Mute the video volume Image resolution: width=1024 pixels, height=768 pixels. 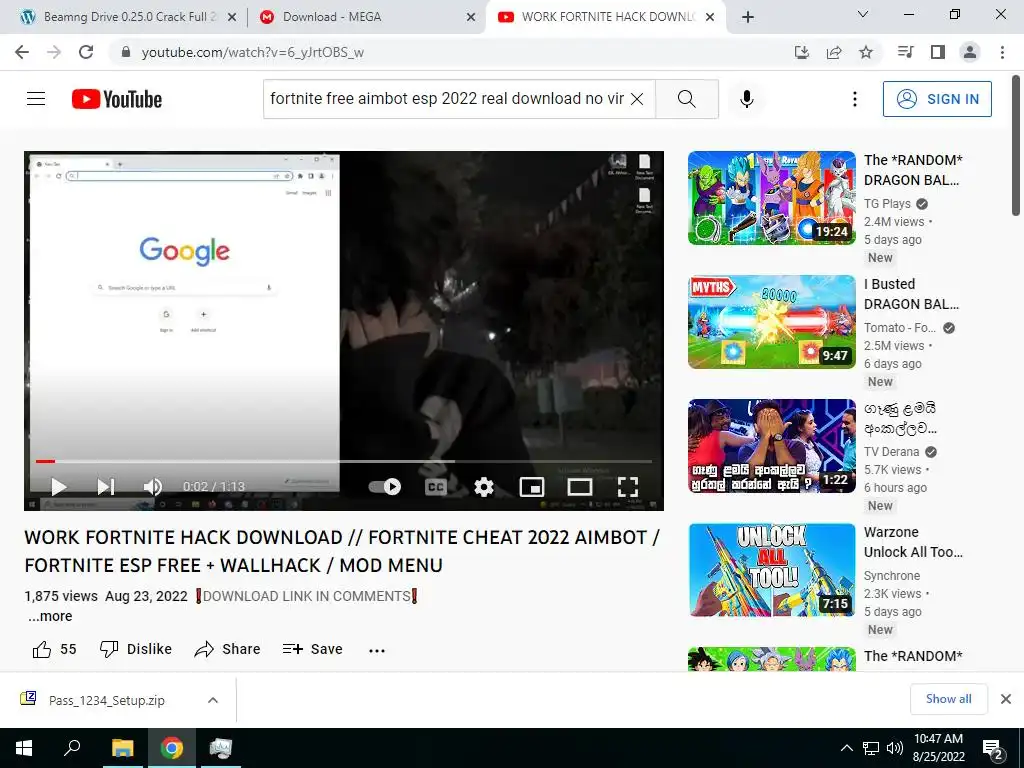tap(152, 487)
